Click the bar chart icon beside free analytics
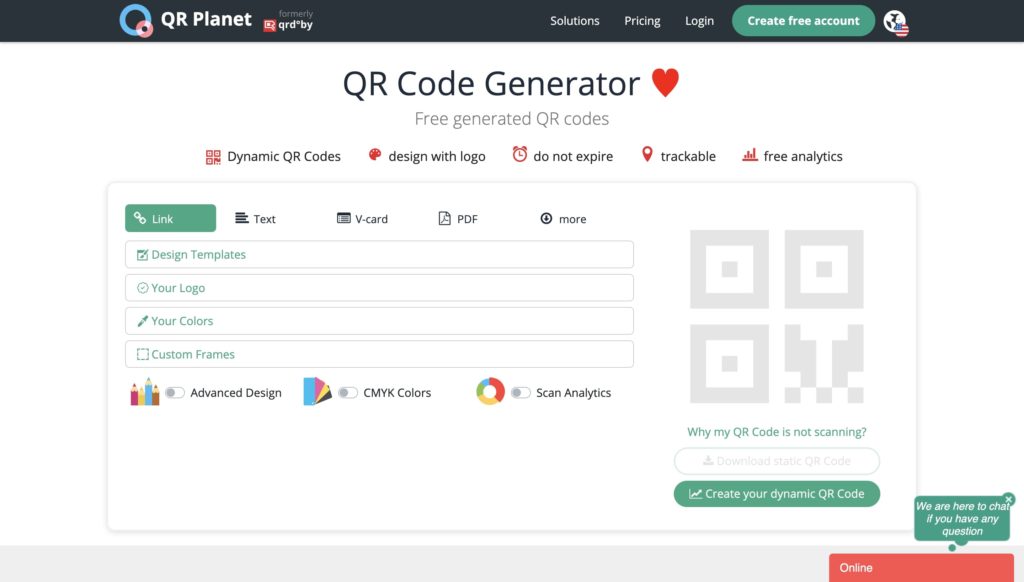The width and height of the screenshot is (1024, 582). point(750,155)
